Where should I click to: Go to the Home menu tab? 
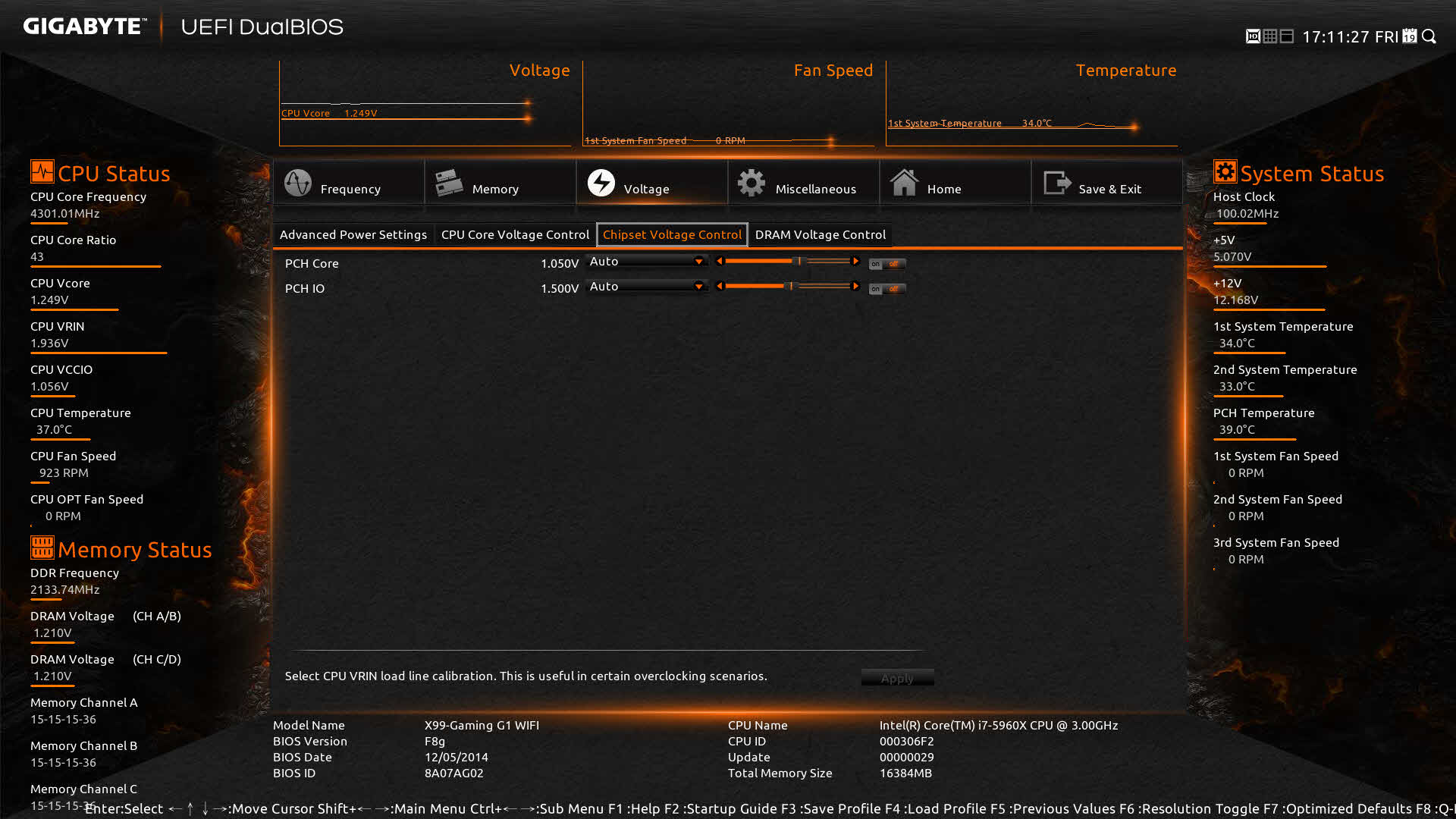tap(955, 183)
